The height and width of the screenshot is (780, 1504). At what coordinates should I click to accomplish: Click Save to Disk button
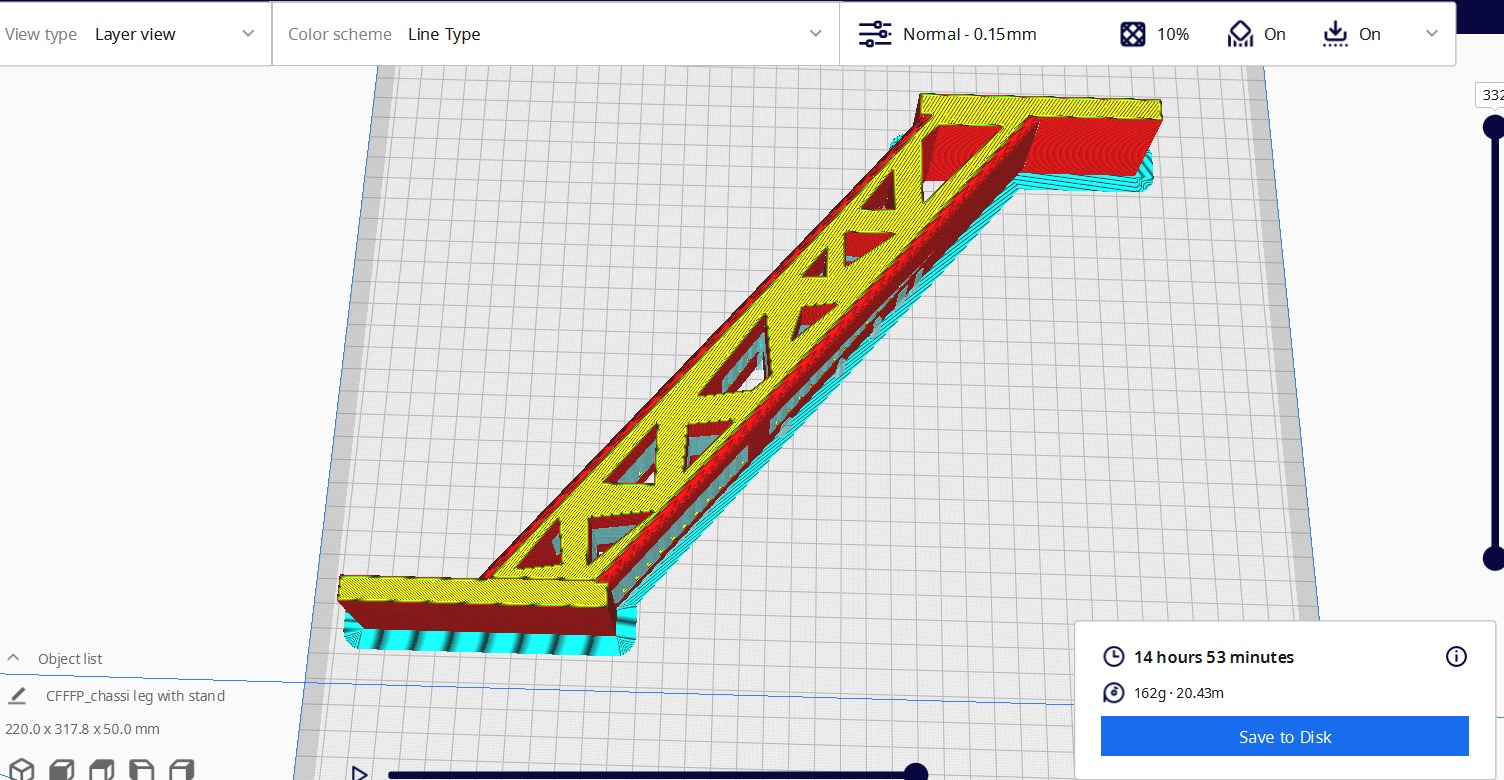click(1284, 737)
